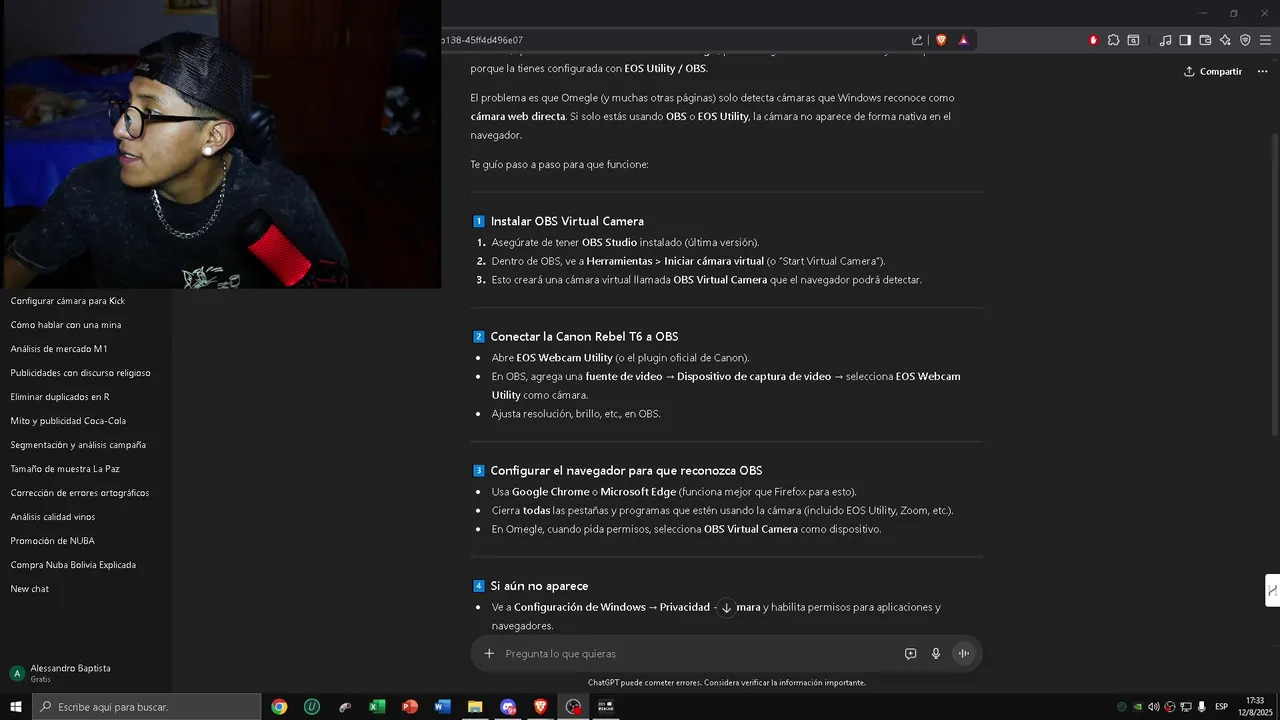This screenshot has height=720, width=1280.
Task: Open PowerPoint from the taskbar
Action: tap(410, 707)
